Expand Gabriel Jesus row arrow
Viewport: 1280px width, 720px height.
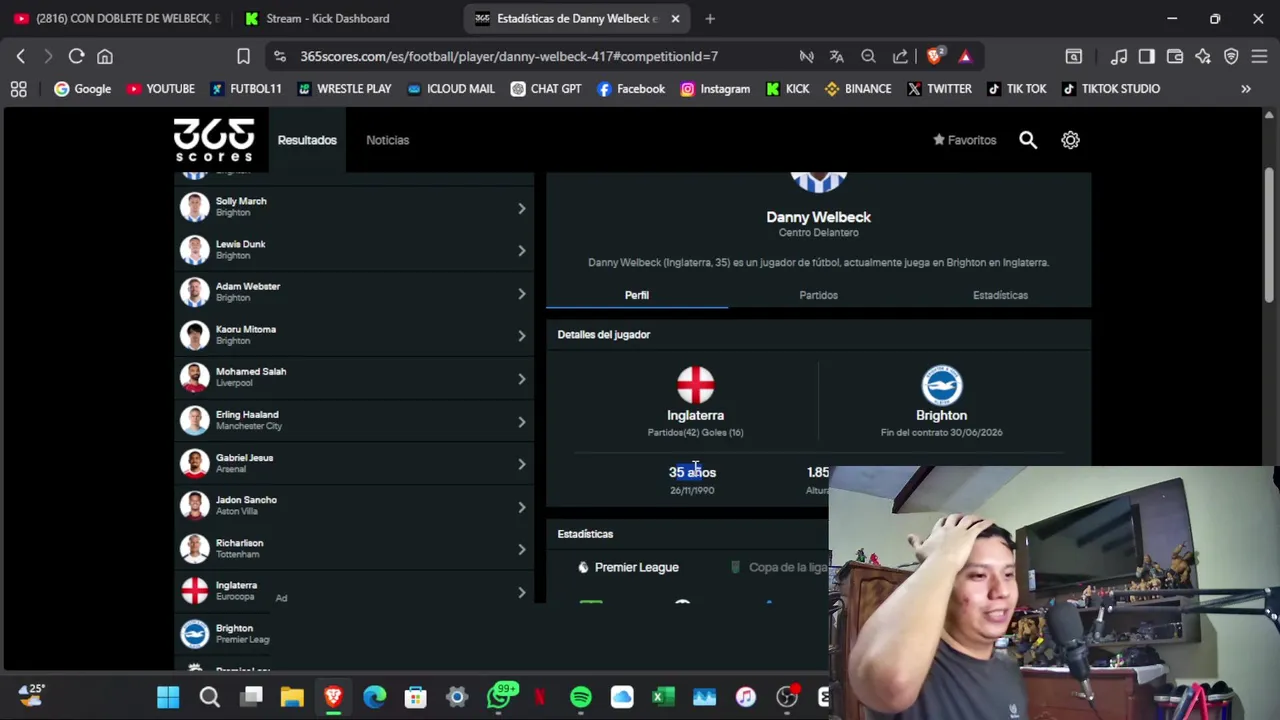(x=521, y=464)
